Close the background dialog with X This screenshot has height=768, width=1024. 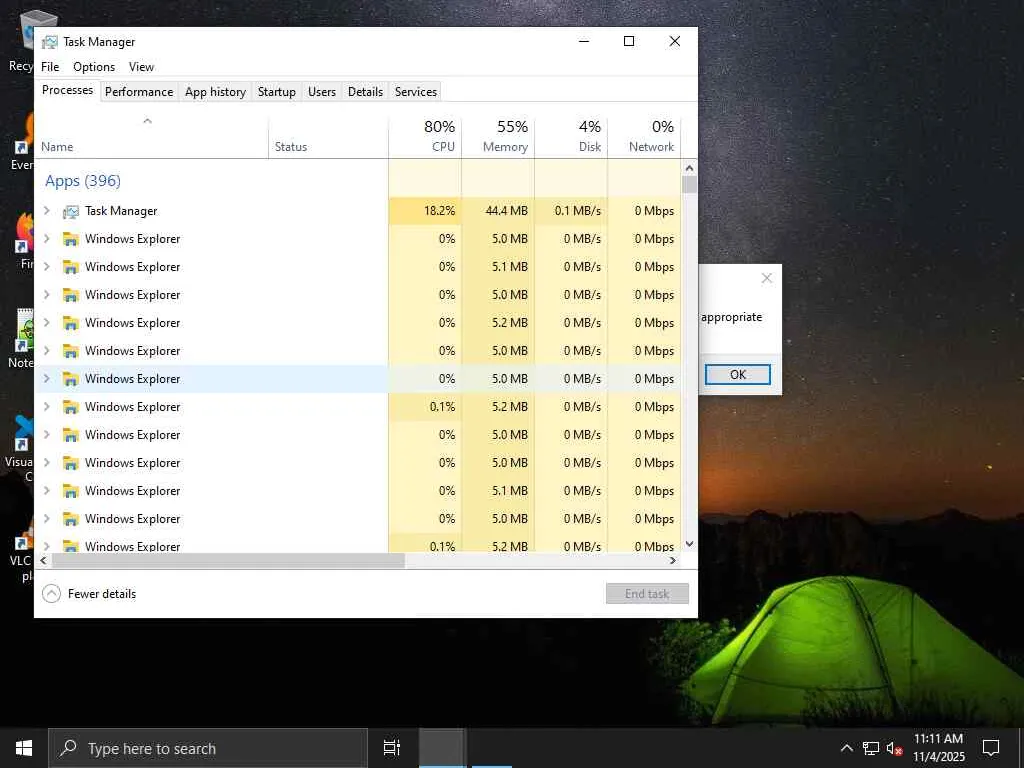[767, 278]
